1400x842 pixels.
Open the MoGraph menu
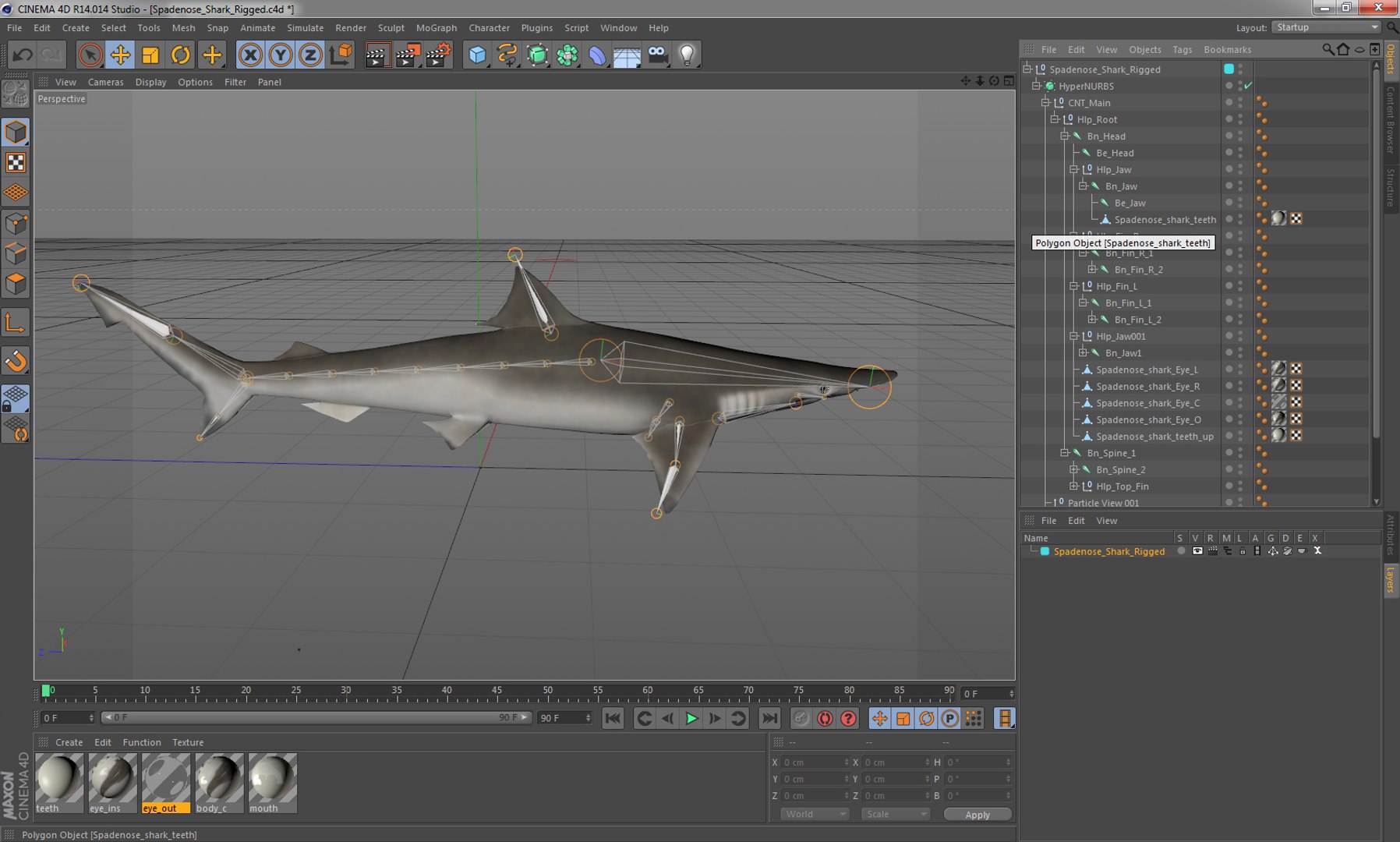[x=437, y=27]
